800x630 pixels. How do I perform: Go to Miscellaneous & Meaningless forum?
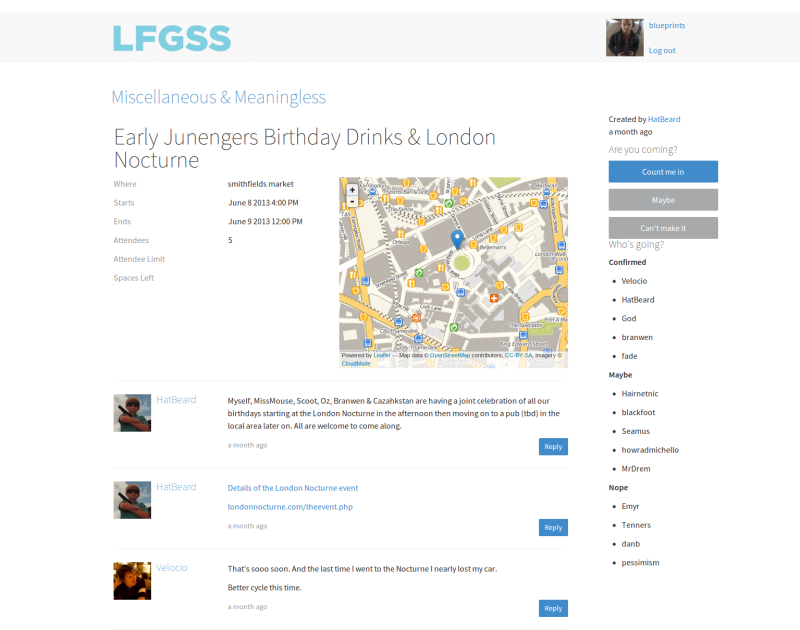pos(218,97)
